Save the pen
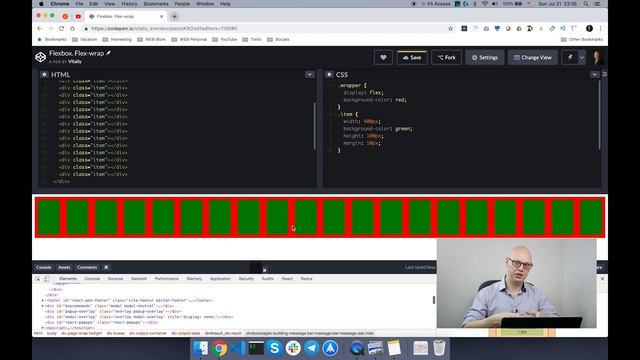The height and width of the screenshot is (360, 640). click(411, 58)
